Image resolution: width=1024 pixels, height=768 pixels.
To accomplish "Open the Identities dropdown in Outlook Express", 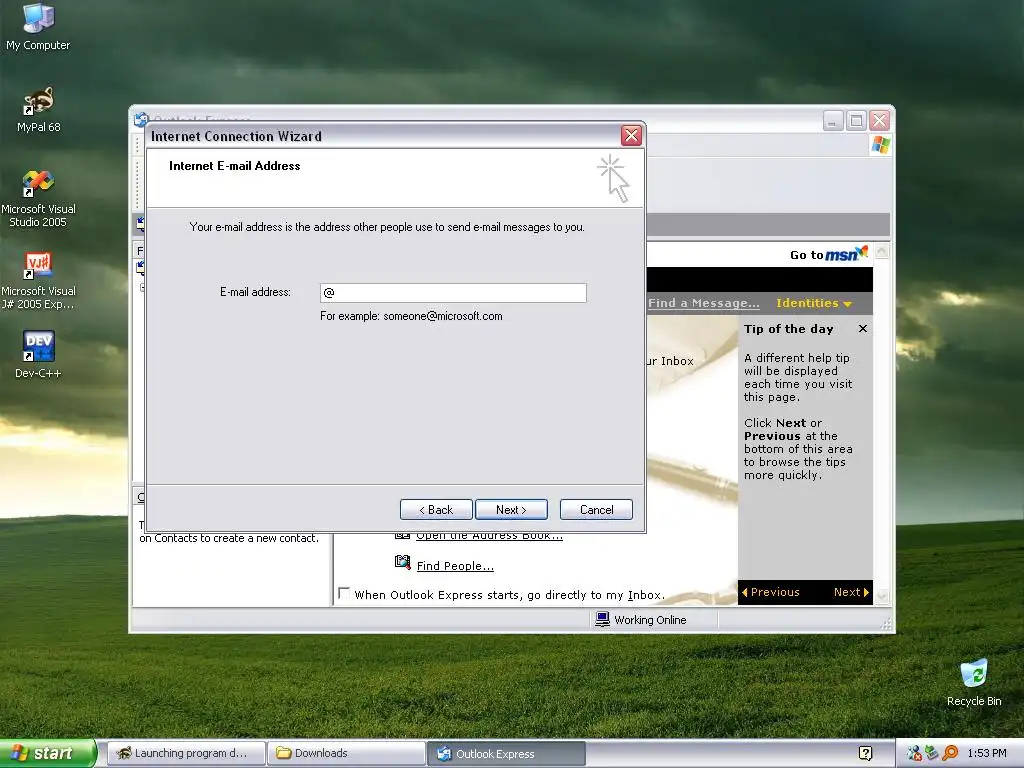I will click(x=814, y=303).
